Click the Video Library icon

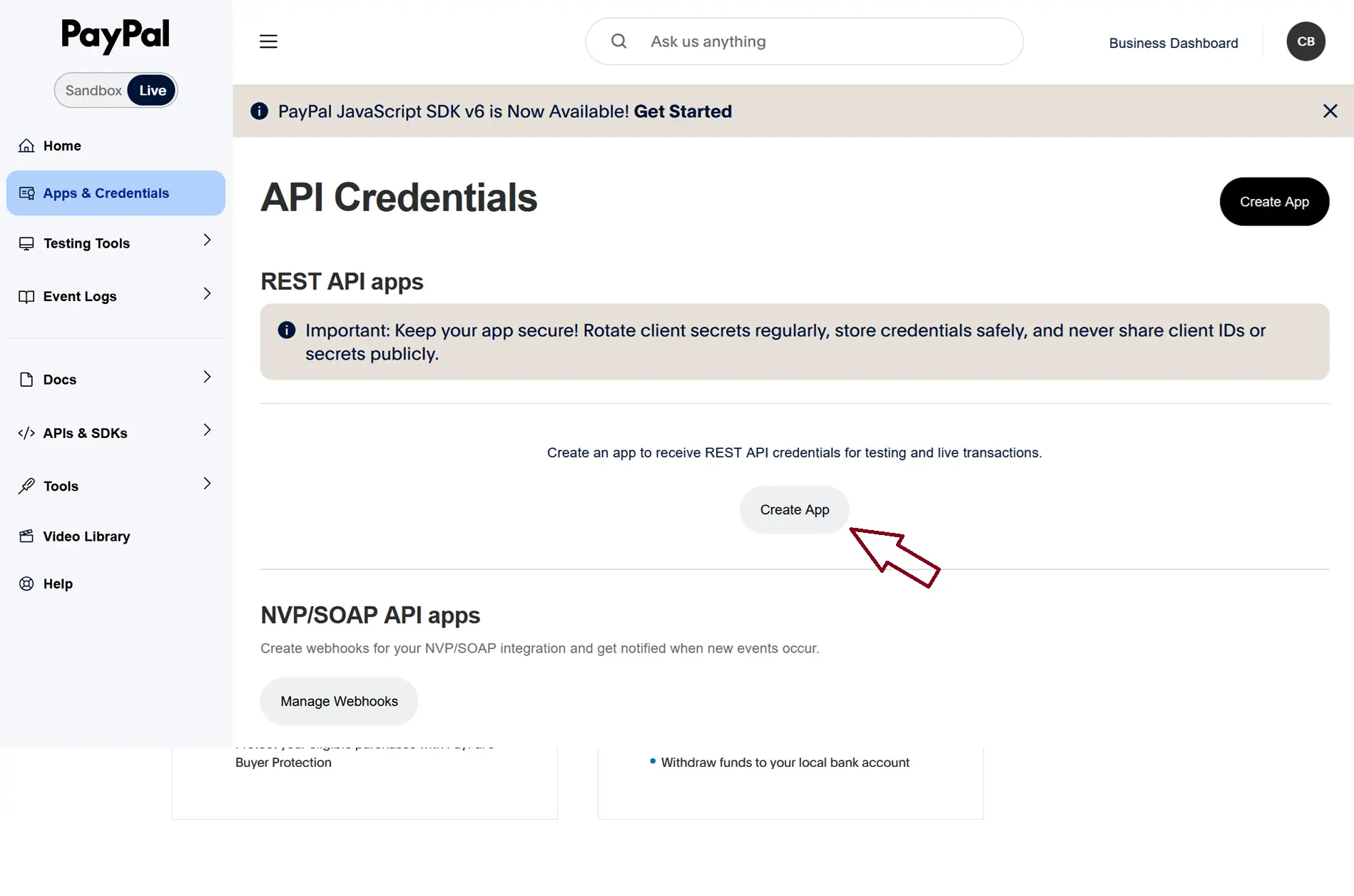pos(26,536)
